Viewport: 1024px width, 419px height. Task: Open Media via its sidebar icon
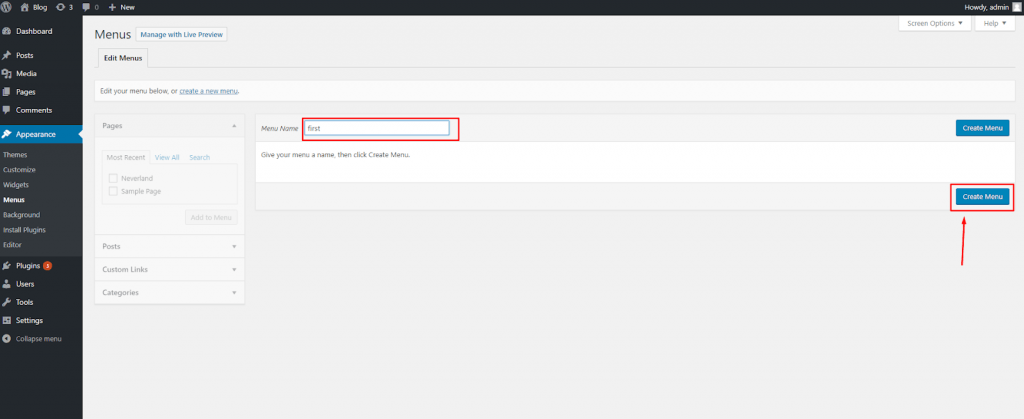point(7,73)
